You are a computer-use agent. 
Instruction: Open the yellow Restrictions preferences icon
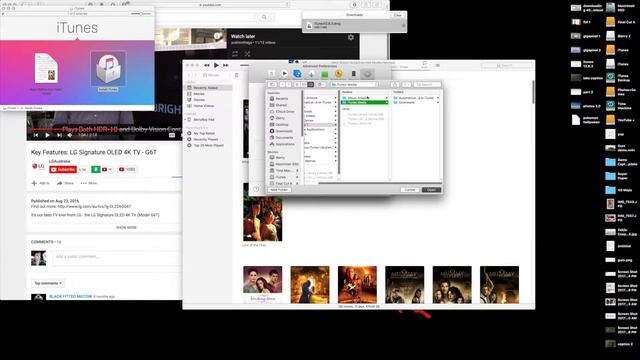338,74
